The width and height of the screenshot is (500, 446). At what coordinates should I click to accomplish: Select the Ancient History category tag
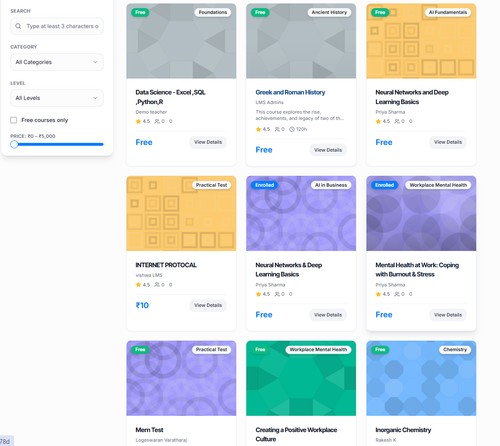329,12
